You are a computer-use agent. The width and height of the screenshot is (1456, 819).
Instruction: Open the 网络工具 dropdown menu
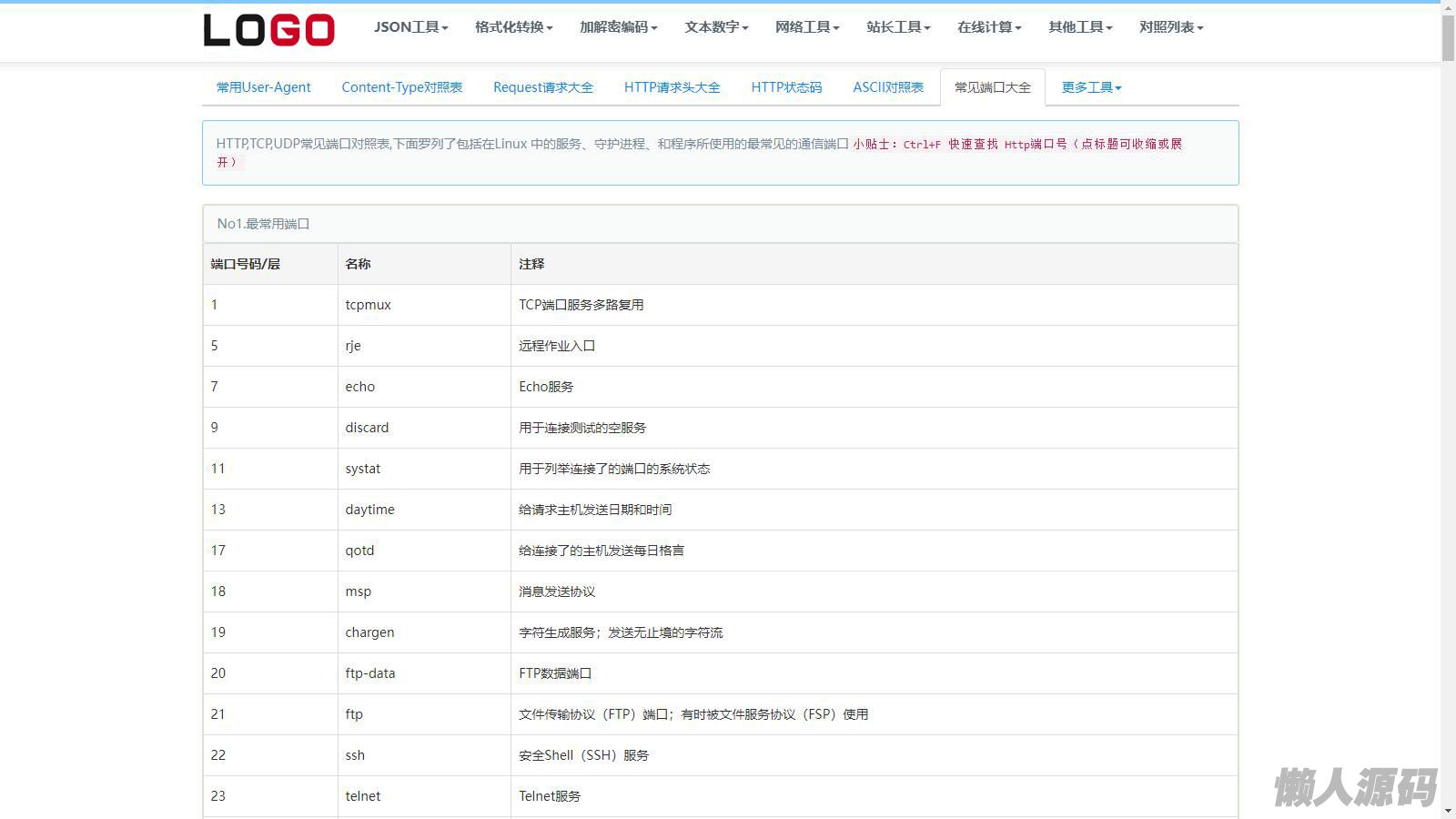pyautogui.click(x=807, y=27)
